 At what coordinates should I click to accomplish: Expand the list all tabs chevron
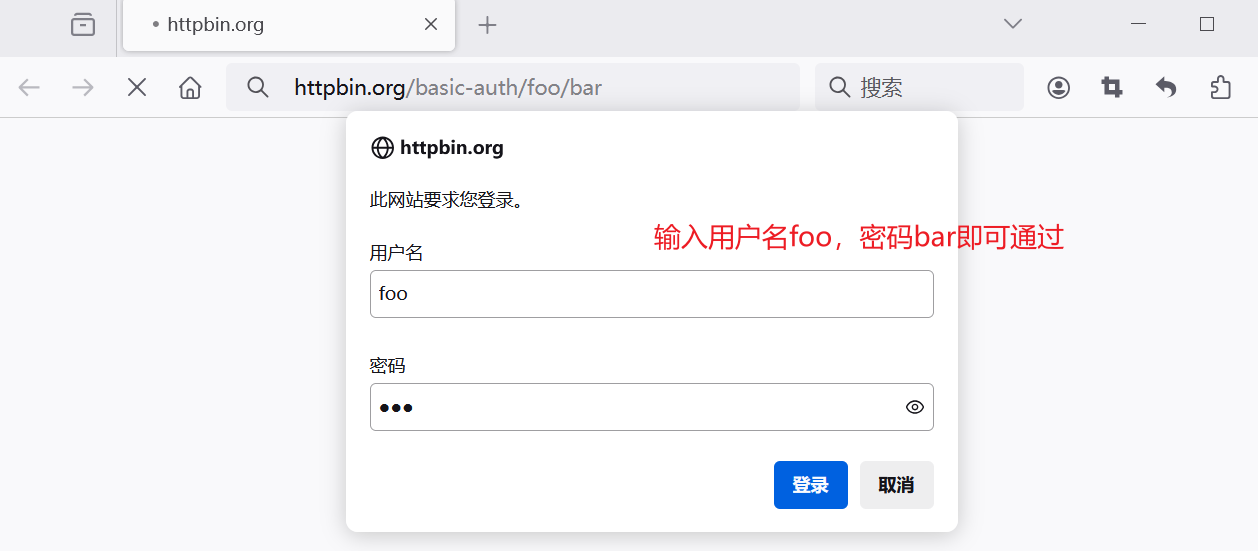(1013, 24)
